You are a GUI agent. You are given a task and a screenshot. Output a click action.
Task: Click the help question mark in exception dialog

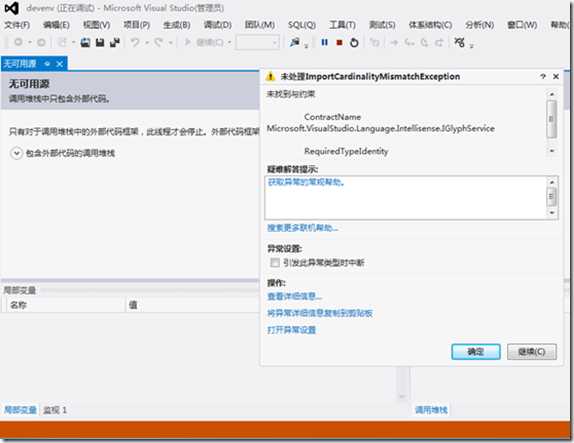point(543,76)
